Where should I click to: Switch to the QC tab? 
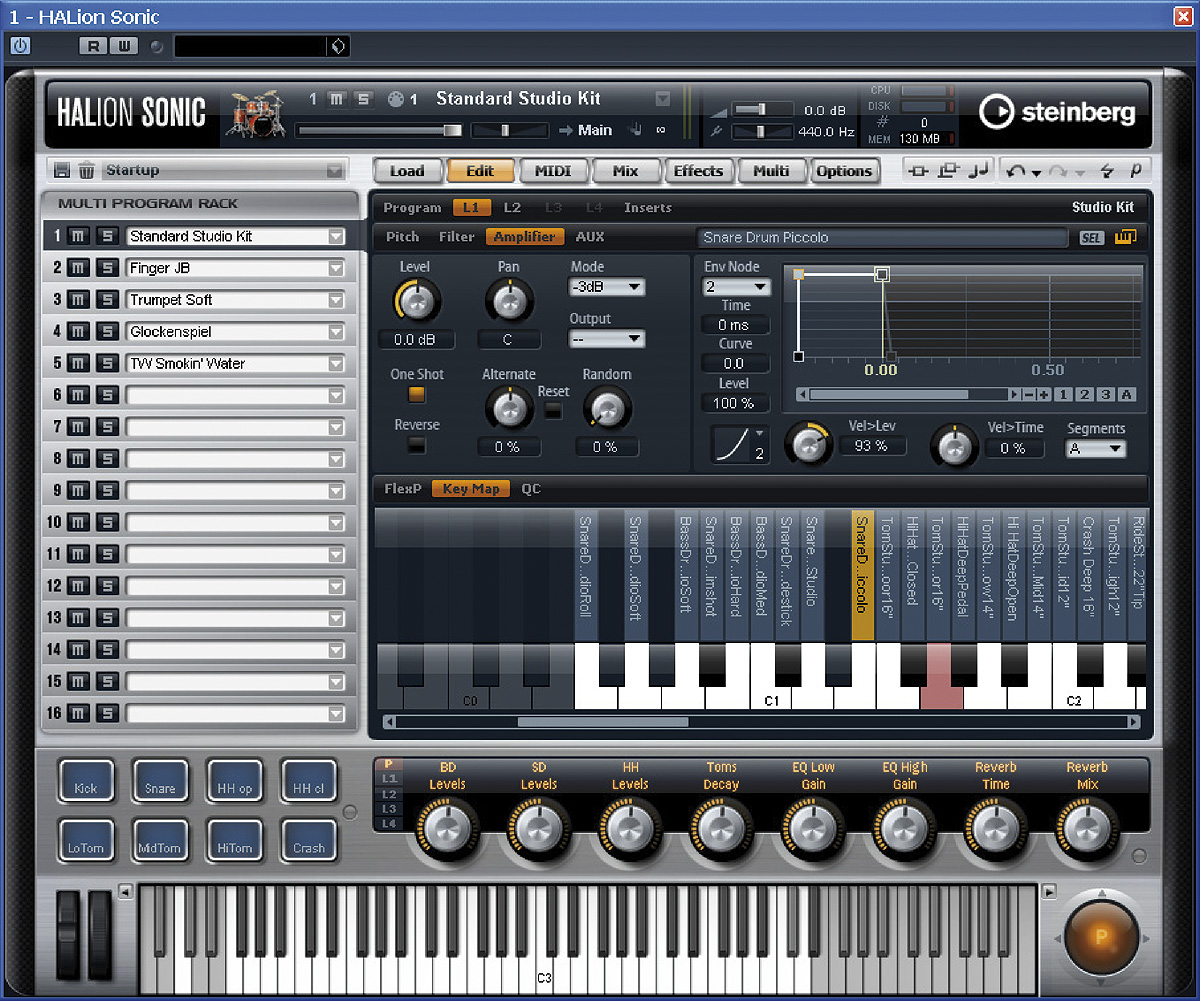[531, 489]
